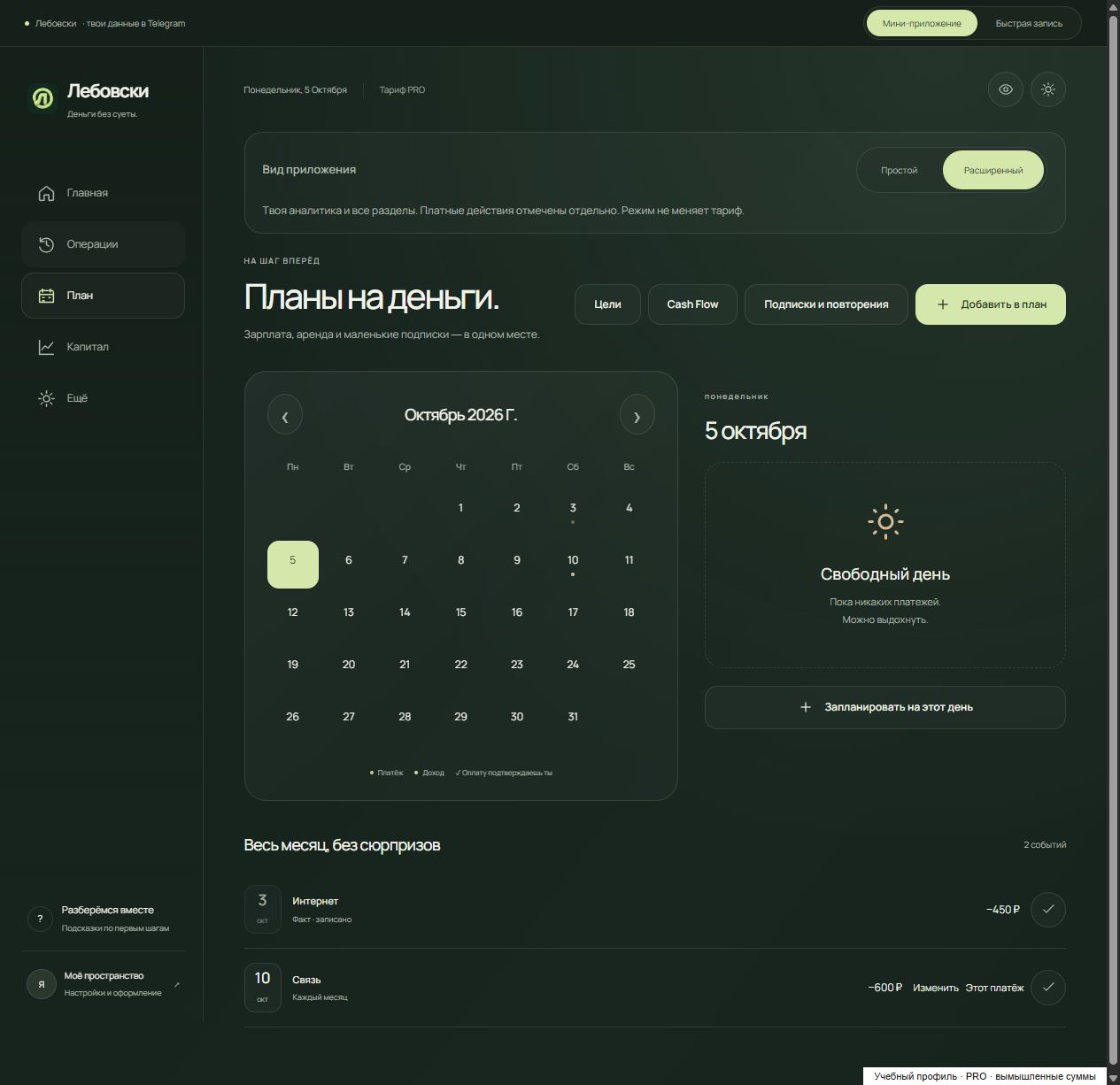
Task: Click the sun icon in Свободный день card
Action: (x=885, y=521)
